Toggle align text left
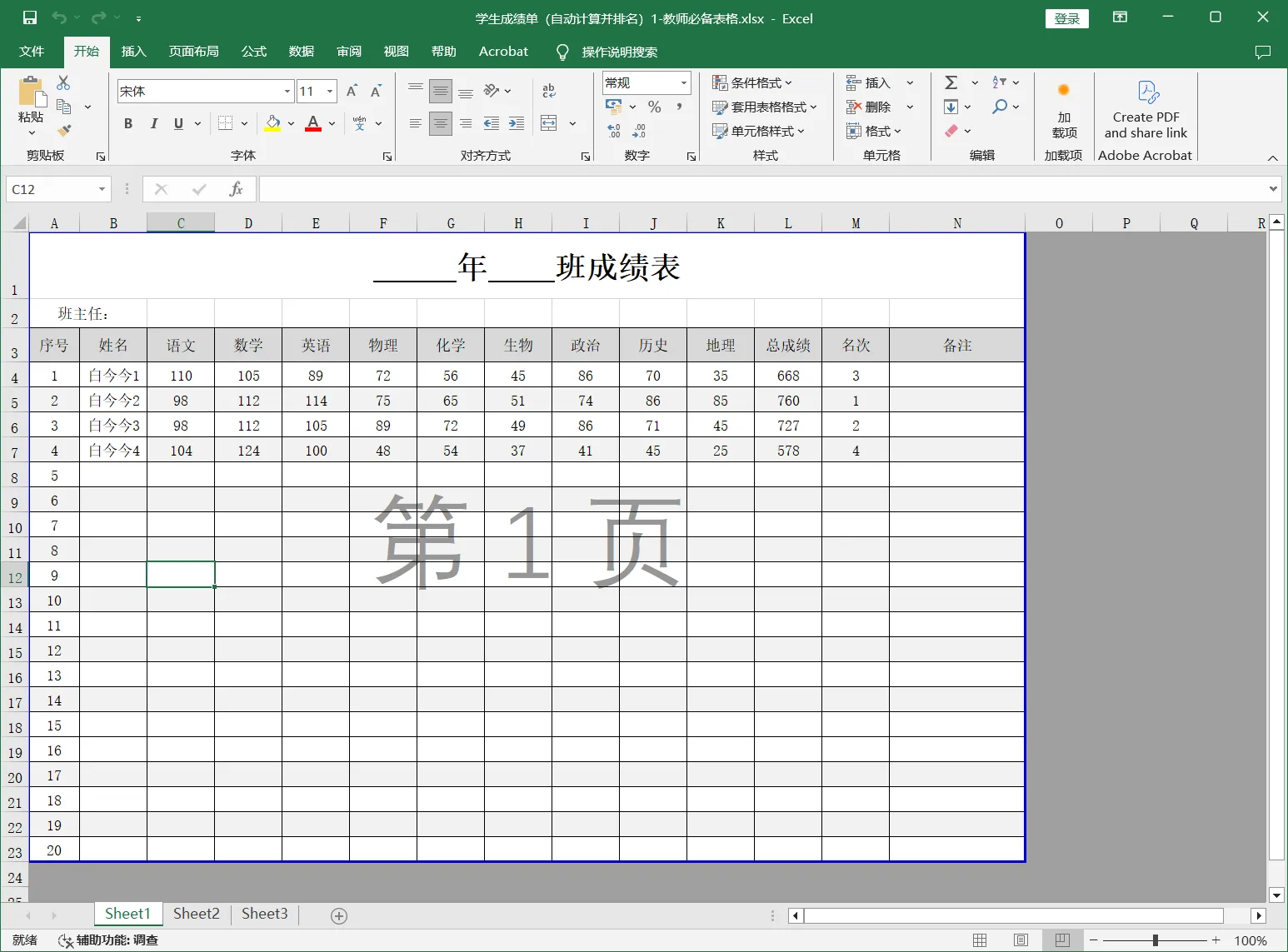This screenshot has height=952, width=1288. 416,123
